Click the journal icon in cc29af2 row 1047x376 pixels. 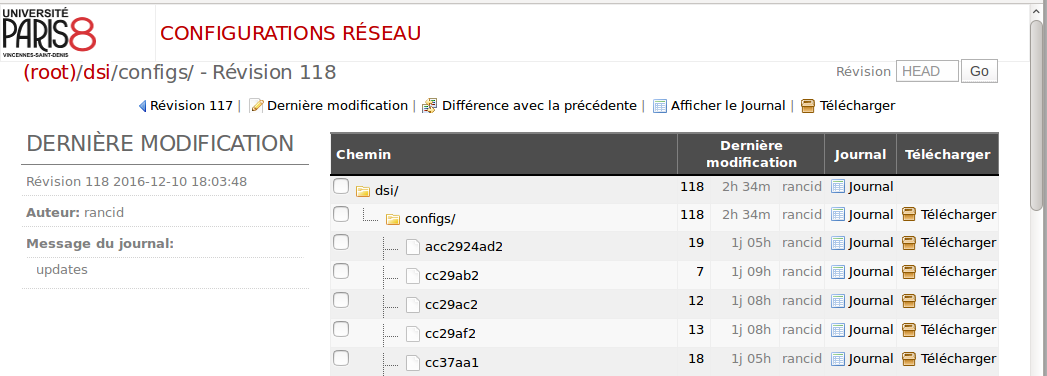pyautogui.click(x=838, y=330)
